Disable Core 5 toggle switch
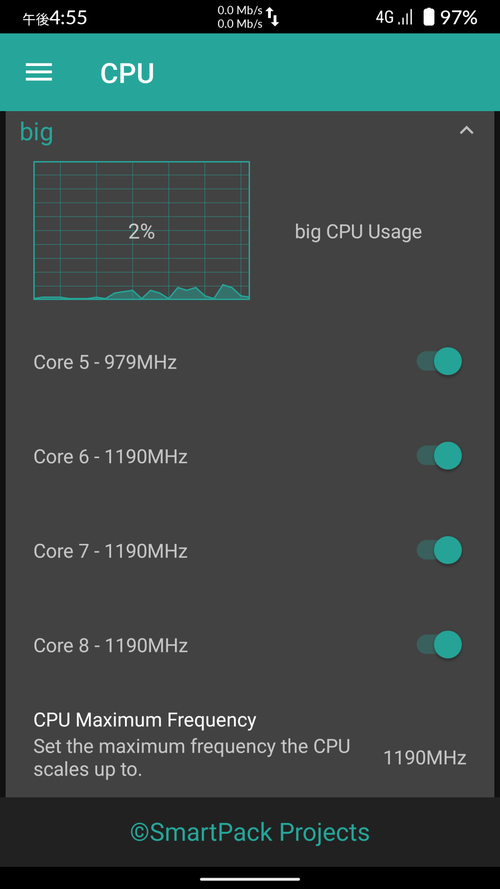Image resolution: width=500 pixels, height=889 pixels. click(x=439, y=362)
